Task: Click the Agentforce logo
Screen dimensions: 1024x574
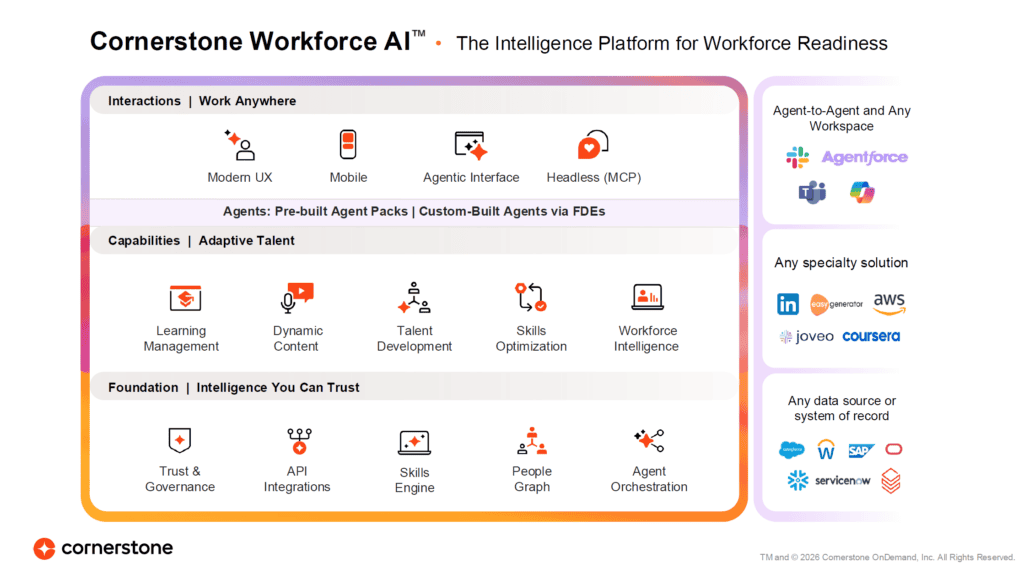Action: (865, 157)
